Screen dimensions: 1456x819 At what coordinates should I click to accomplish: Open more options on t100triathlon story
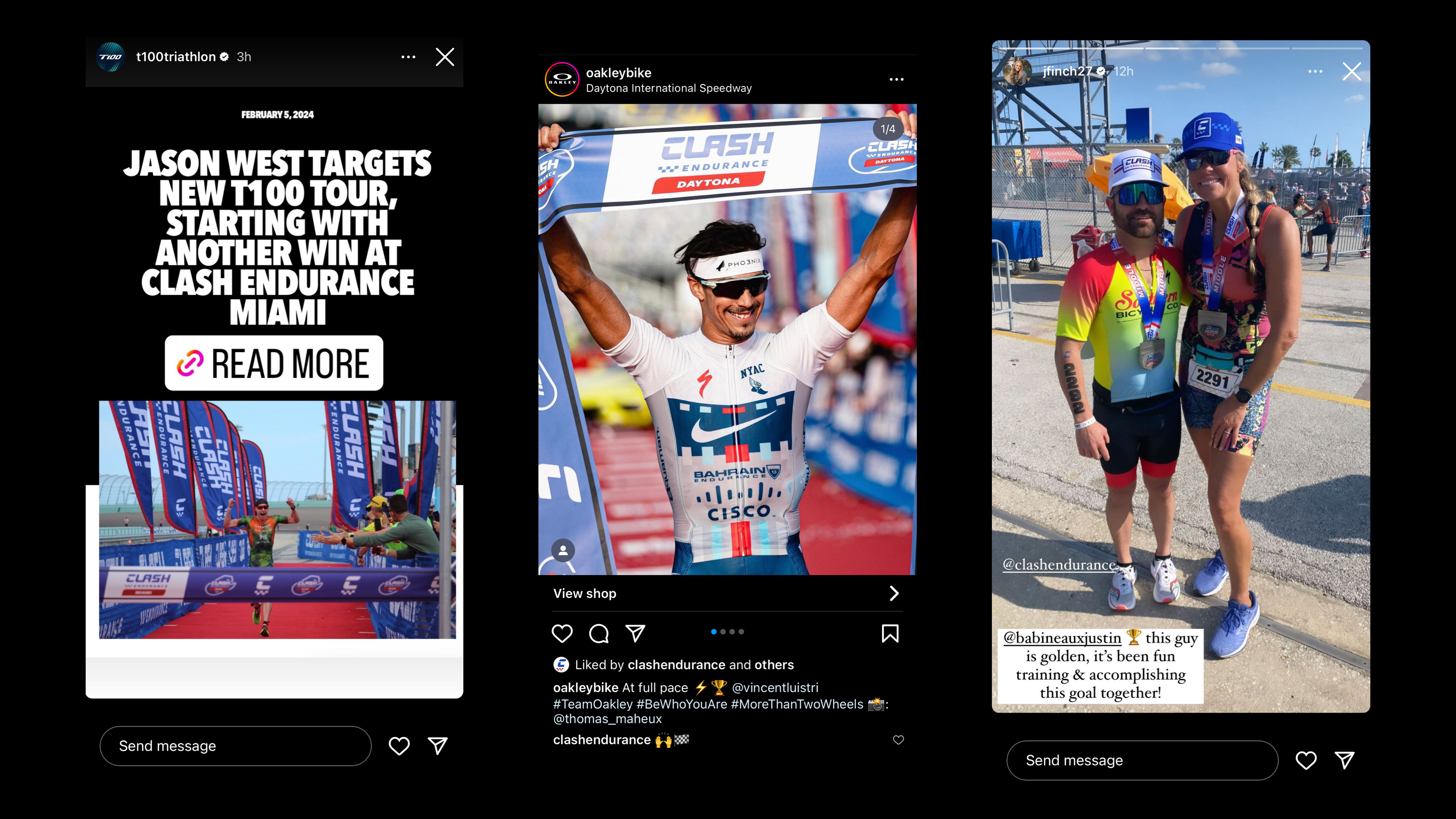click(x=408, y=57)
